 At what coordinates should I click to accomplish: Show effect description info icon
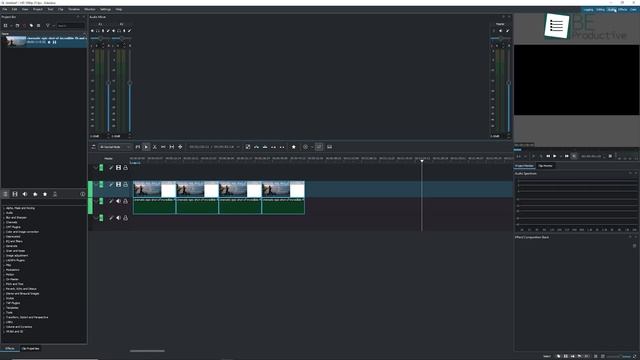[82, 194]
